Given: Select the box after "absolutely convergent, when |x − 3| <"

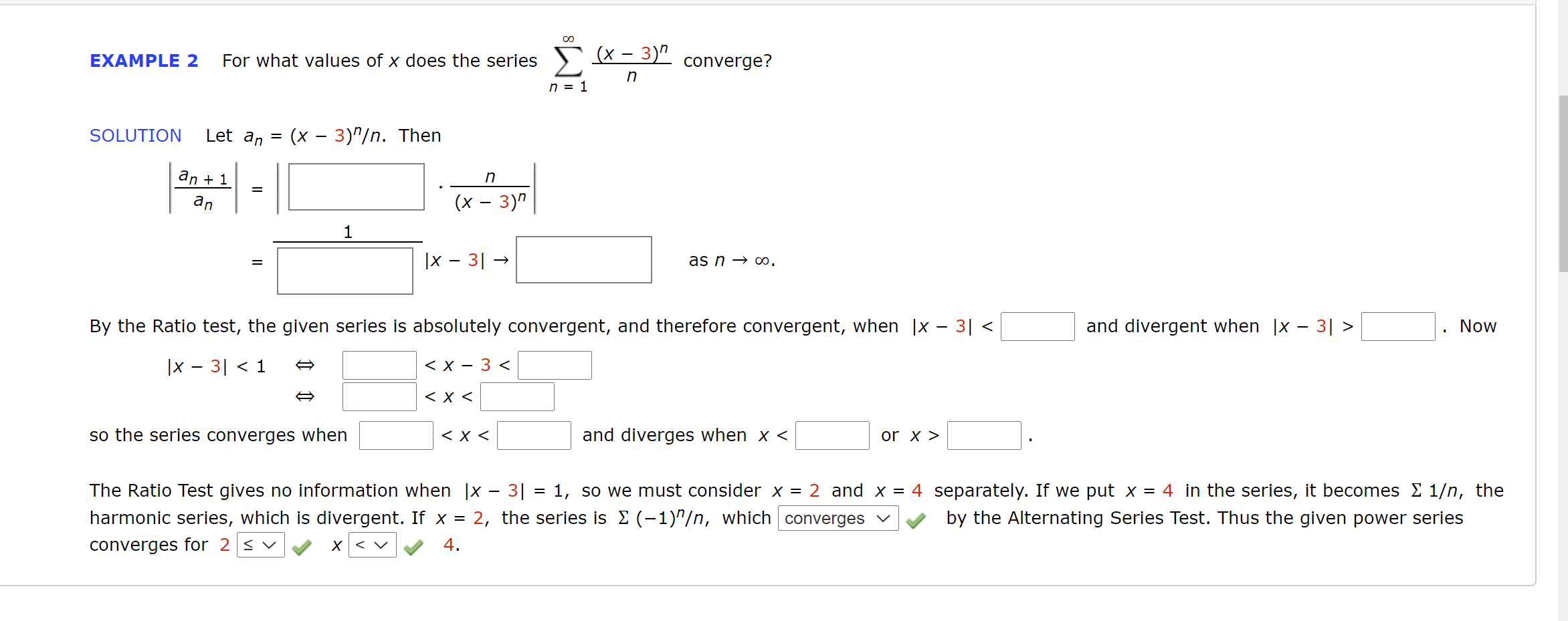Looking at the screenshot, I should 1038,327.
